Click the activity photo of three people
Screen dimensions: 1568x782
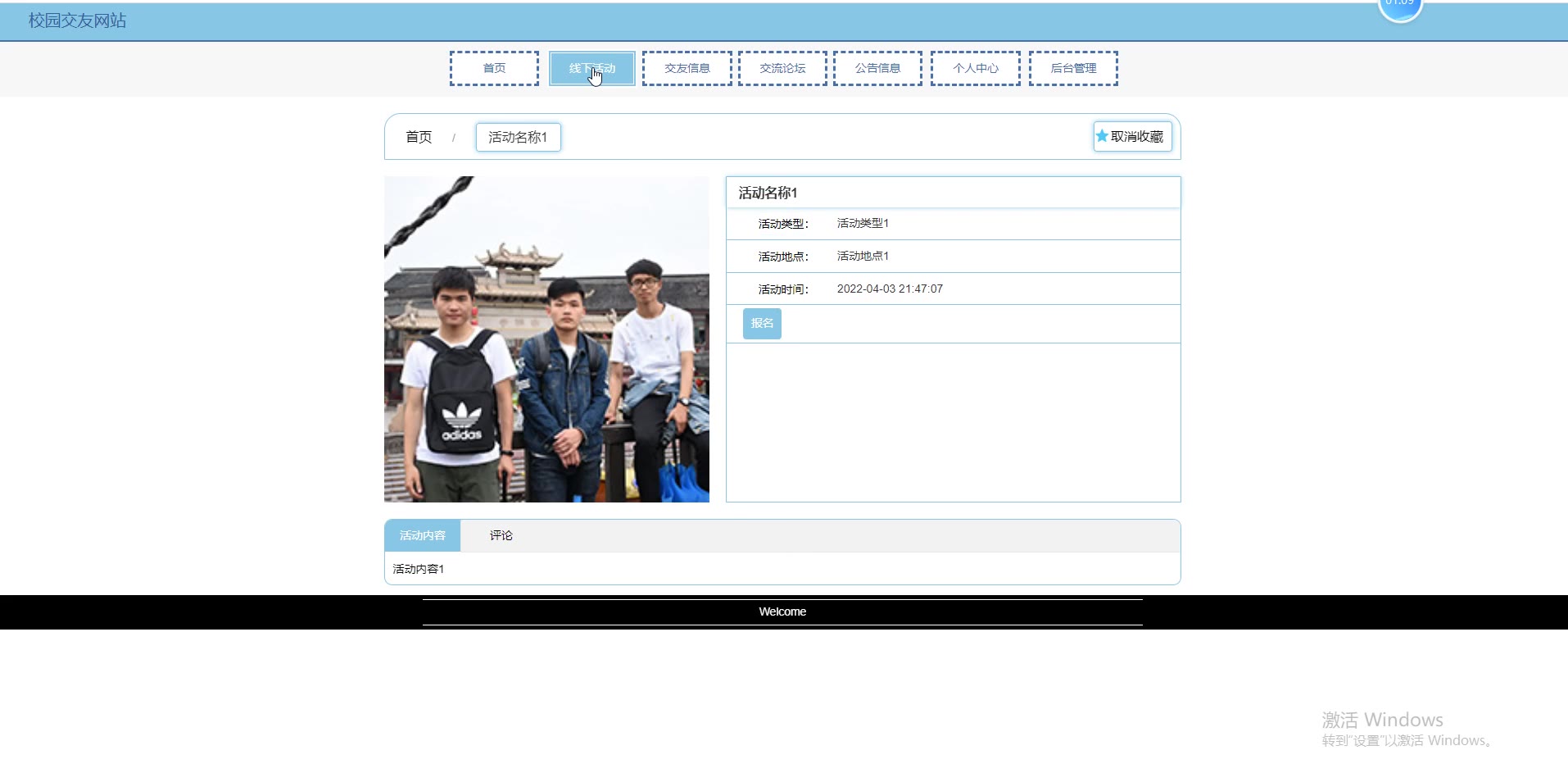pos(546,339)
